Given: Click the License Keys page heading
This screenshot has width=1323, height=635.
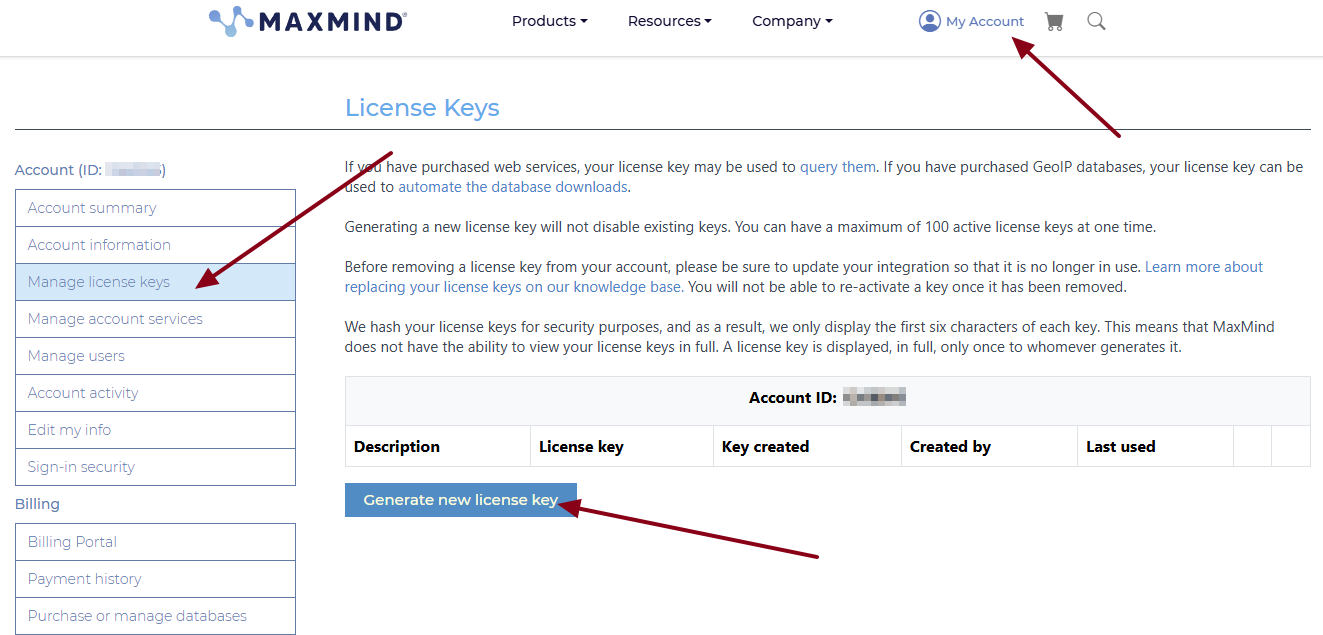Looking at the screenshot, I should pyautogui.click(x=422, y=108).
